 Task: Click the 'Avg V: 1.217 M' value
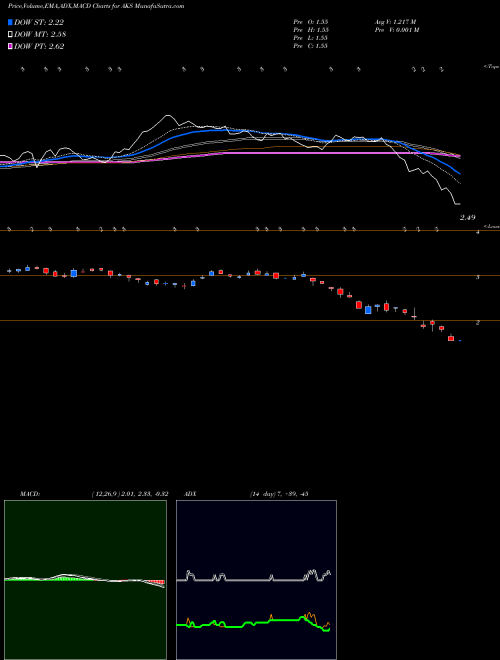tap(395, 22)
